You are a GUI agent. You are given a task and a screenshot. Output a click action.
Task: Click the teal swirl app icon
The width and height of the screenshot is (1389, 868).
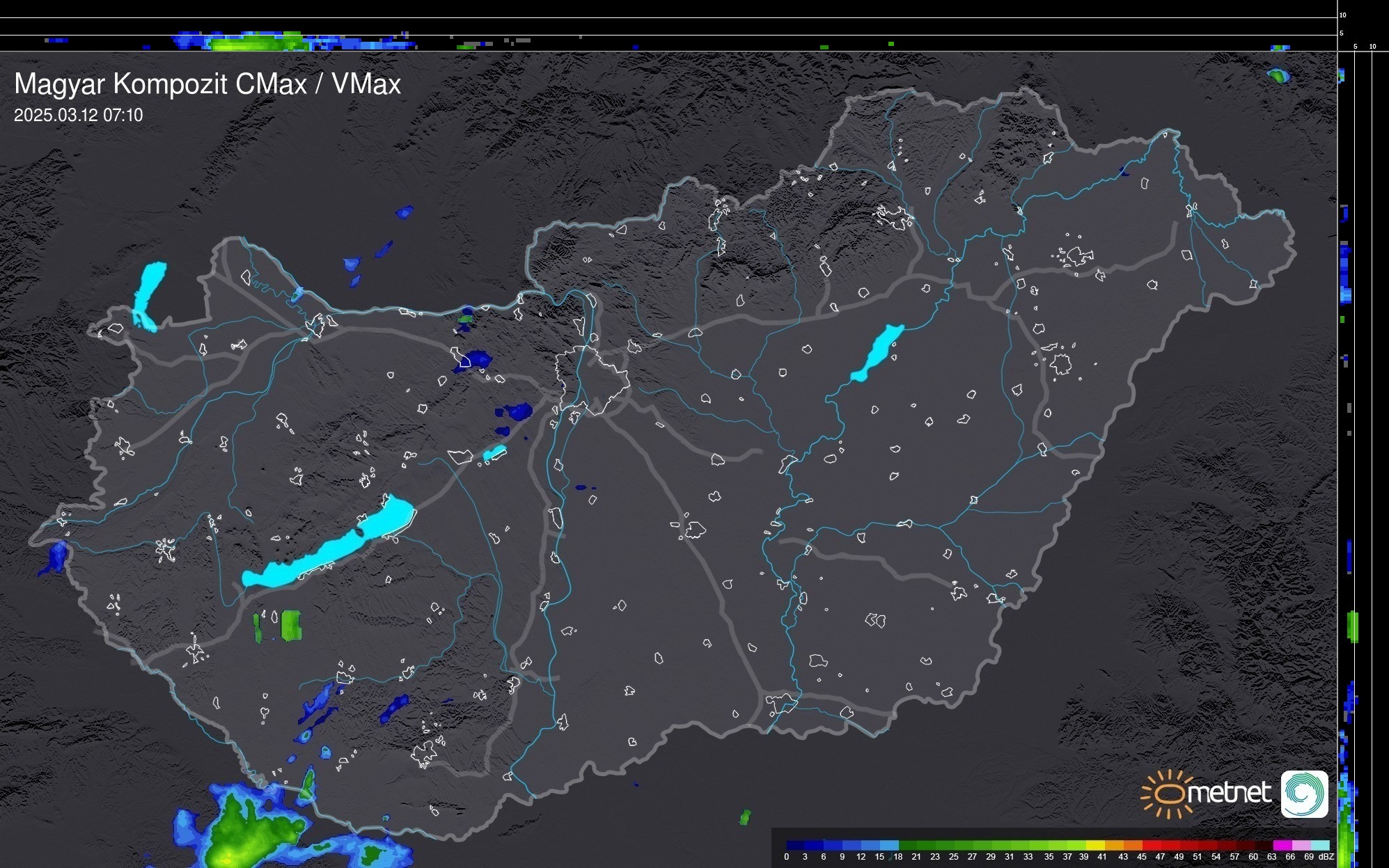coord(1304,794)
